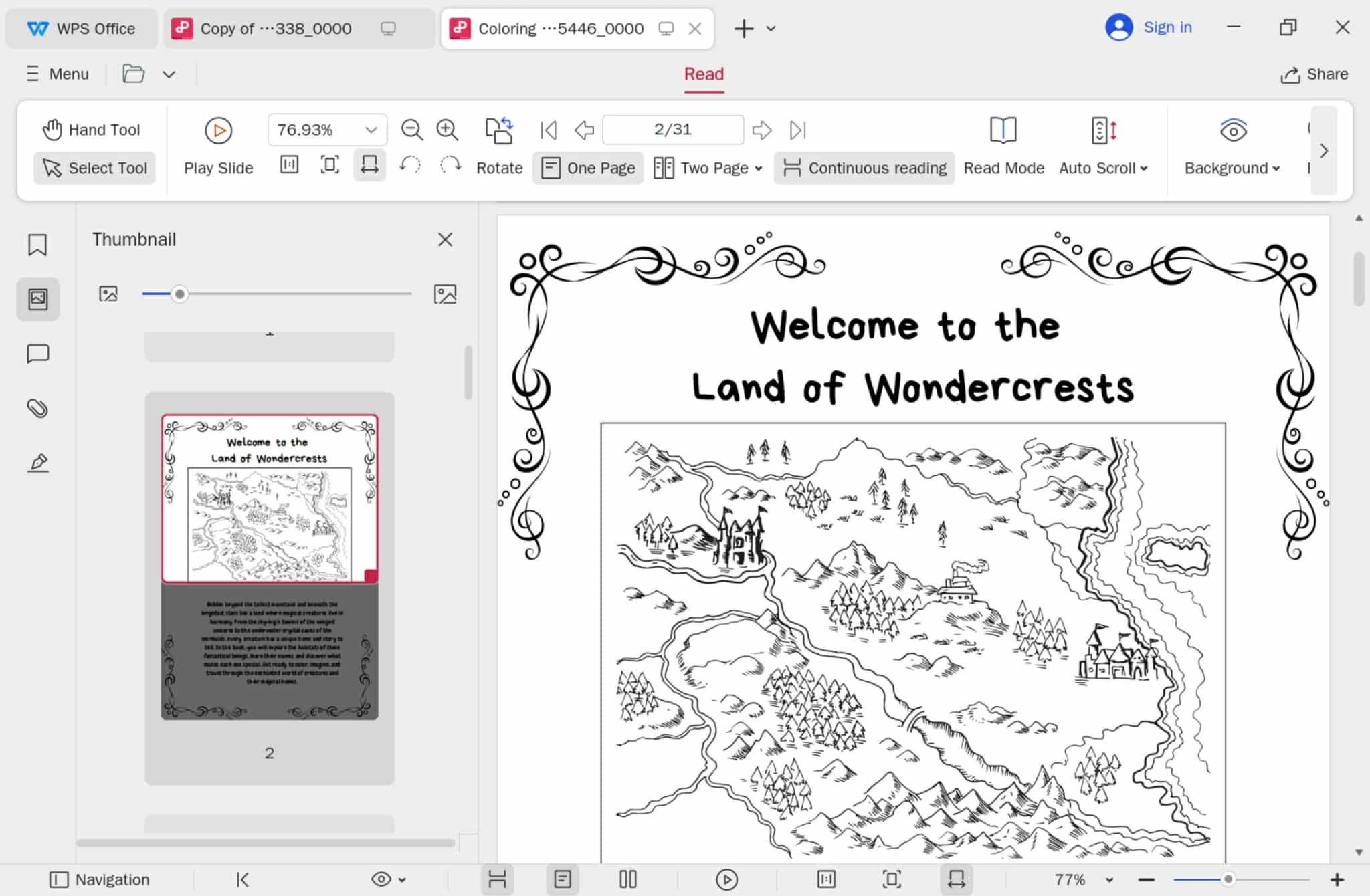Toggle the Navigation pane button
This screenshot has width=1370, height=896.
click(100, 879)
